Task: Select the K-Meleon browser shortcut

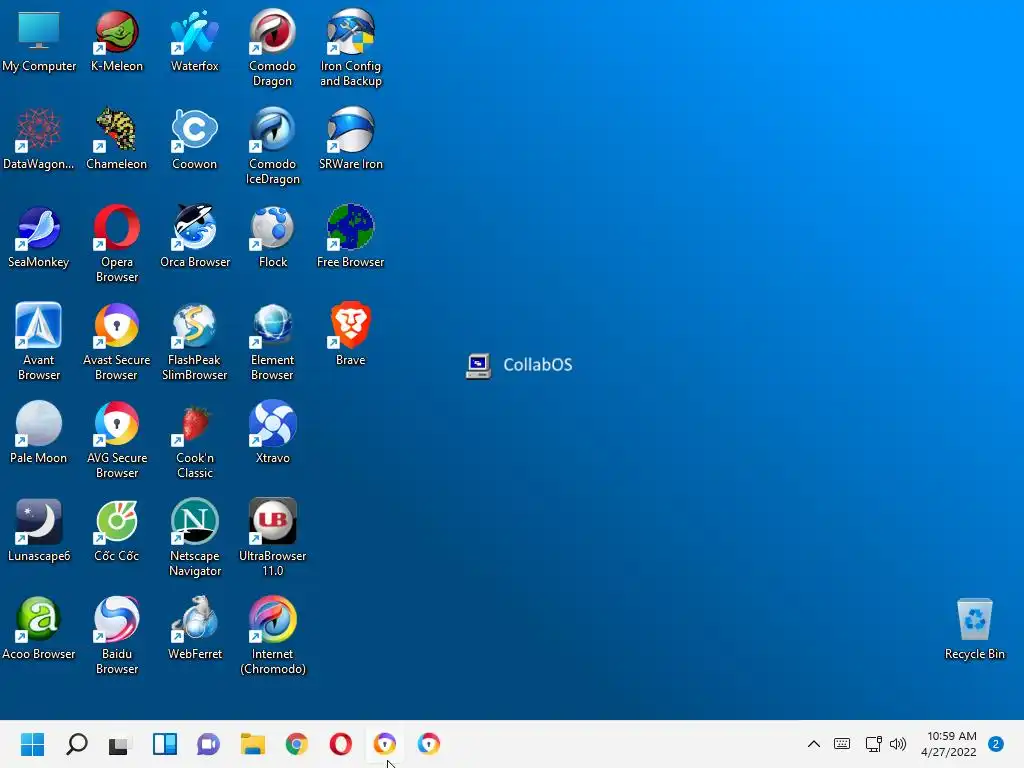Action: pos(116,40)
